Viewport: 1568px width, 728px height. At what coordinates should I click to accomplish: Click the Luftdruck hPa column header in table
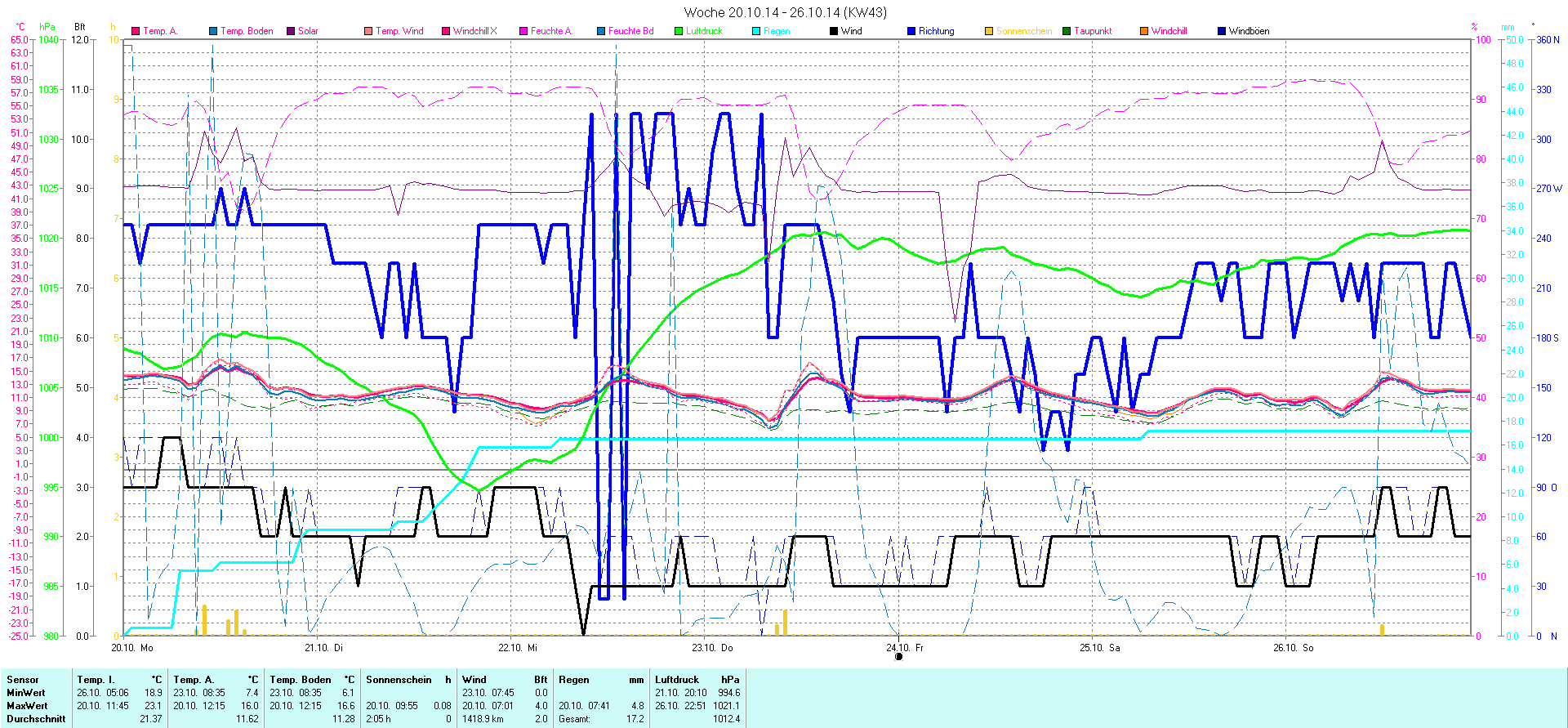point(697,680)
